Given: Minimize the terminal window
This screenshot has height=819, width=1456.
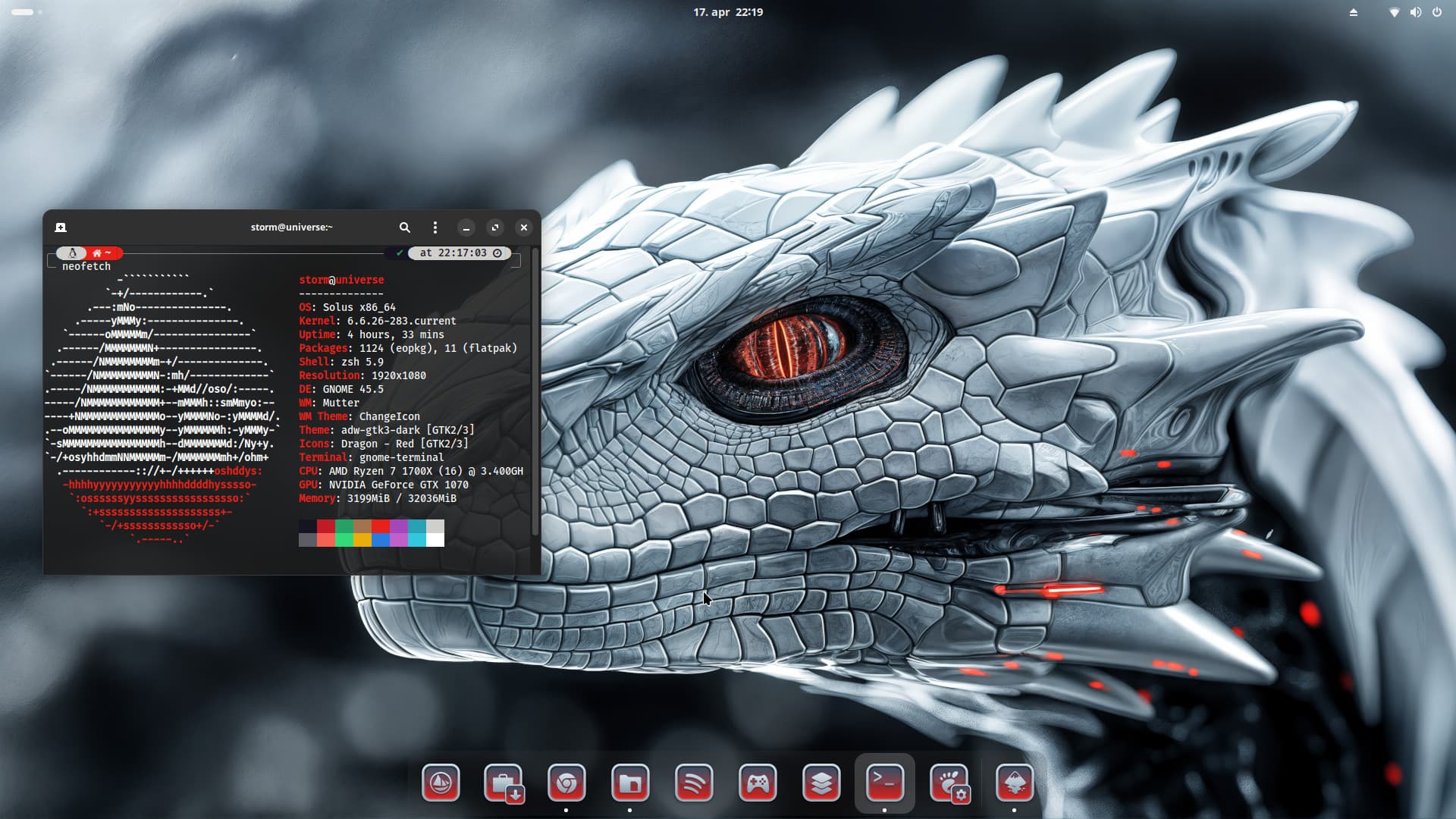Looking at the screenshot, I should click(466, 227).
